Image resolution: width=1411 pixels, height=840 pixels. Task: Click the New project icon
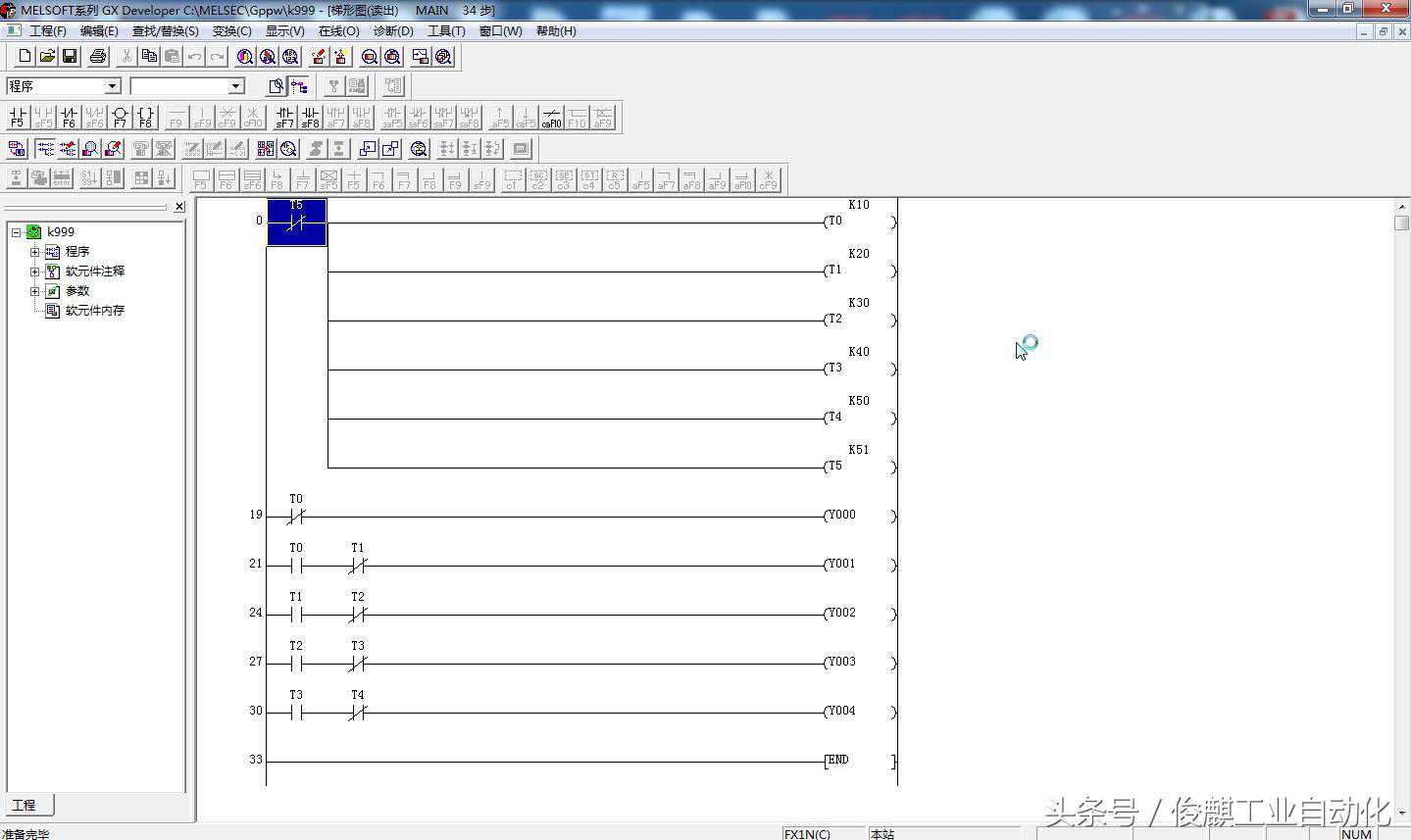pos(25,57)
